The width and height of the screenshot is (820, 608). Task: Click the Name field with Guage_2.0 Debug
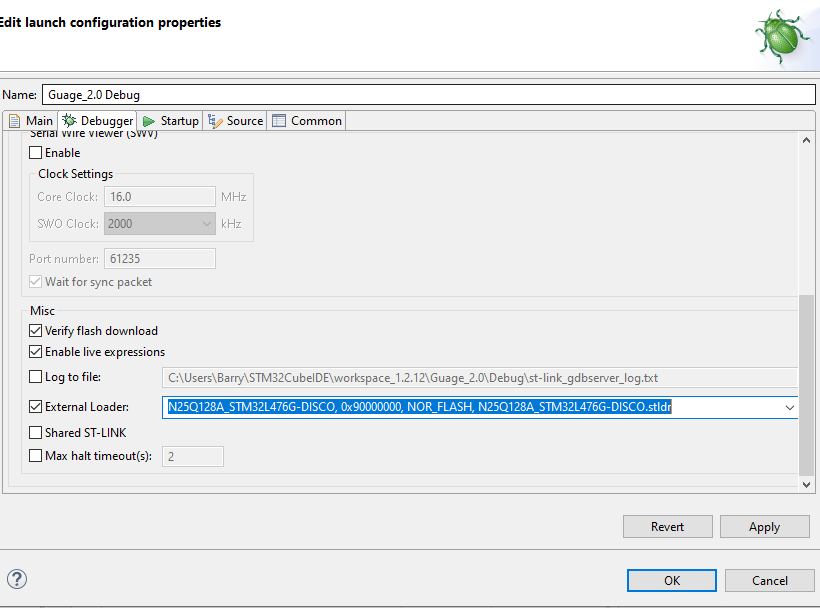(428, 95)
